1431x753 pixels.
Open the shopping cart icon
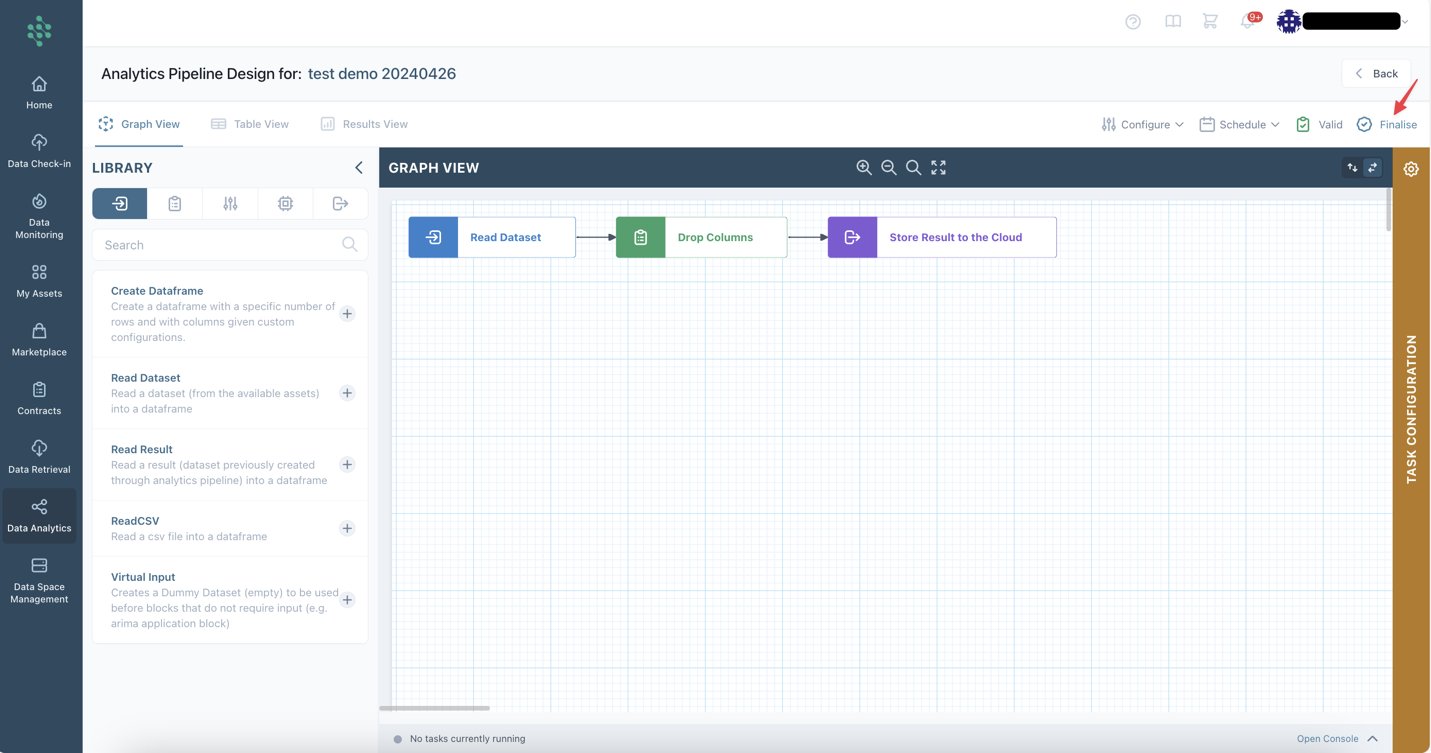(x=1210, y=21)
